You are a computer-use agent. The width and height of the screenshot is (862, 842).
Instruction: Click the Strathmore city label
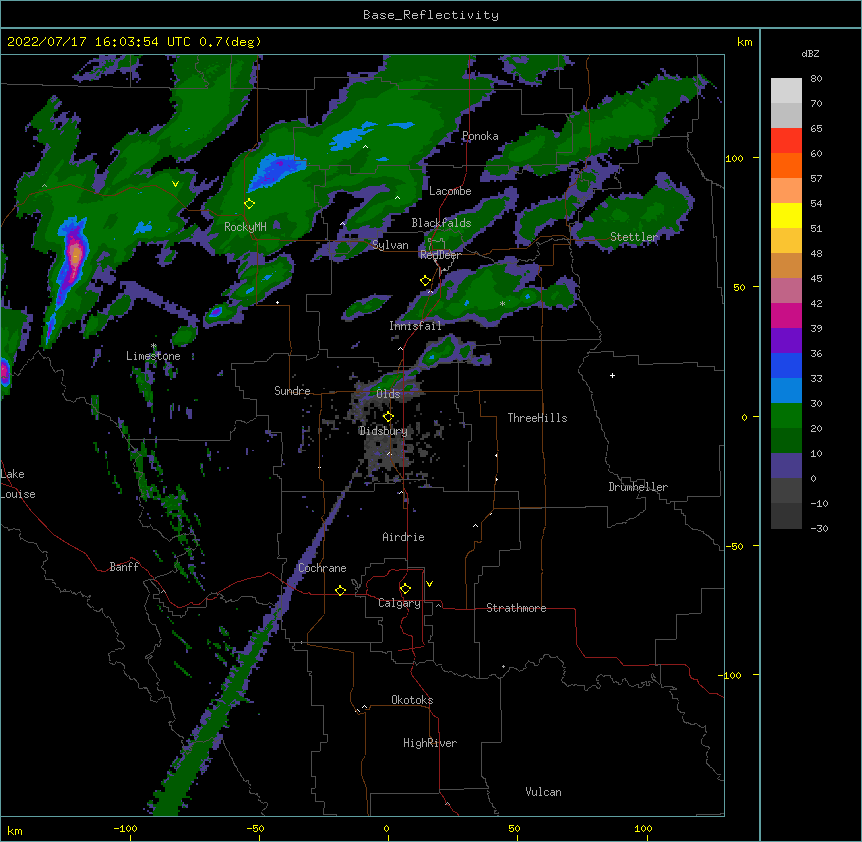click(516, 608)
